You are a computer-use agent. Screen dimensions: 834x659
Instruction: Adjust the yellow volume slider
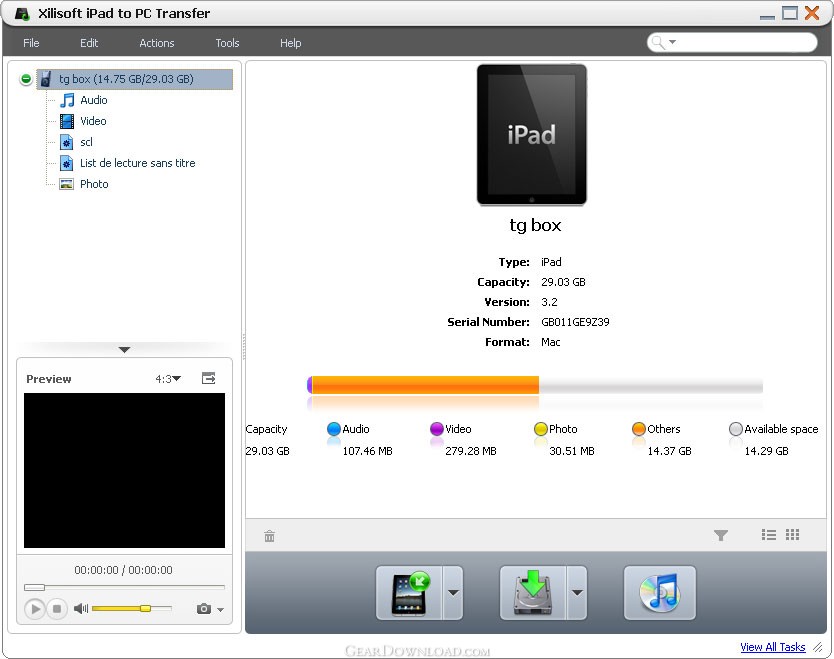(x=131, y=608)
